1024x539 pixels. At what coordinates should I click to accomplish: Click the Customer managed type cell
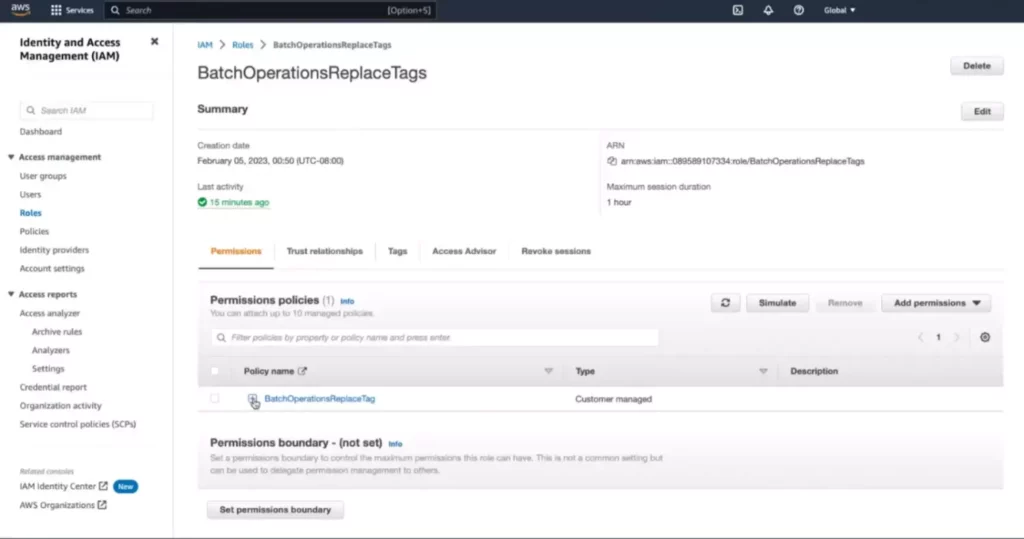(x=613, y=399)
